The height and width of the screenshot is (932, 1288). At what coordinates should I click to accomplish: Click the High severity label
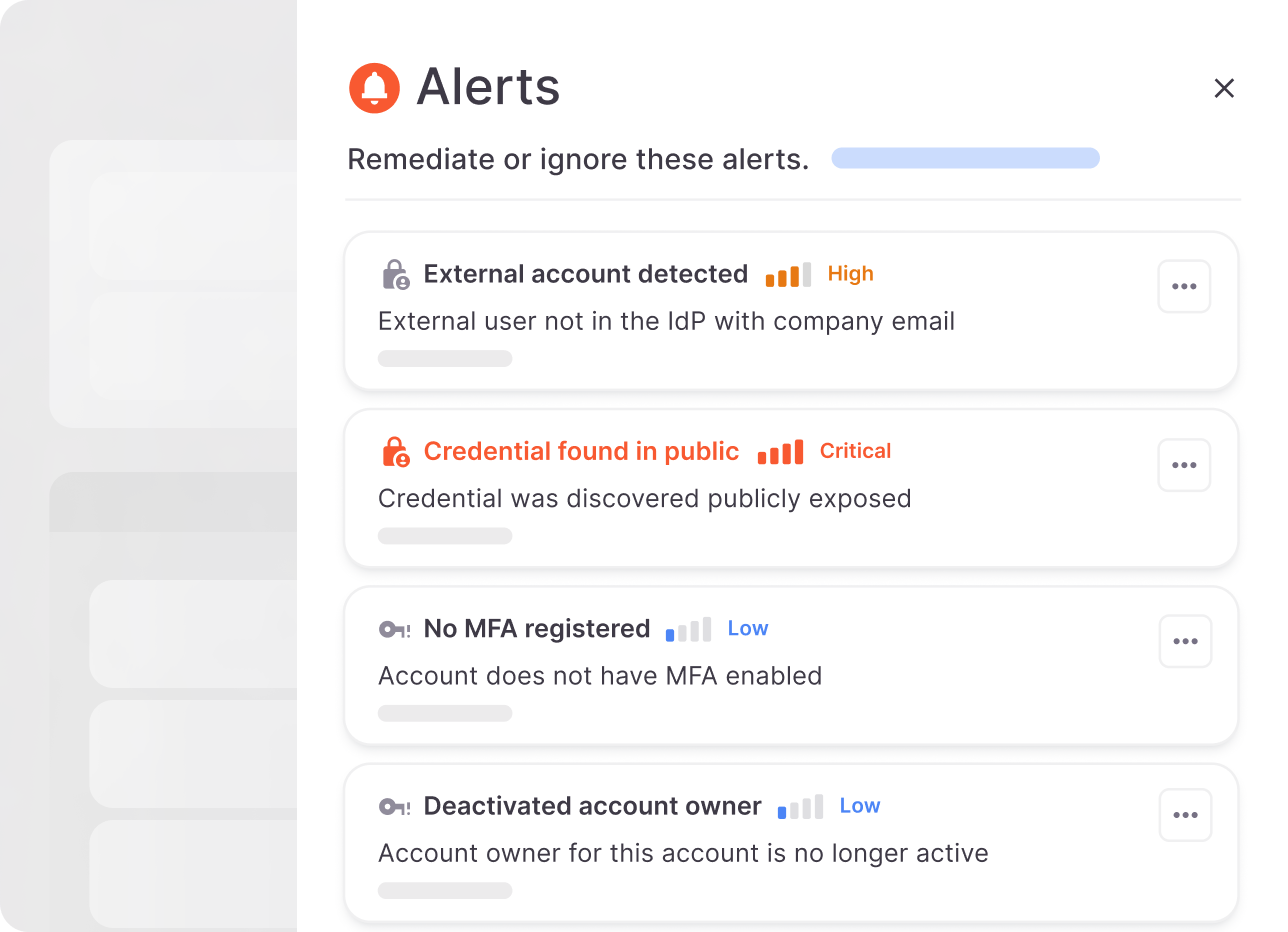click(x=849, y=273)
